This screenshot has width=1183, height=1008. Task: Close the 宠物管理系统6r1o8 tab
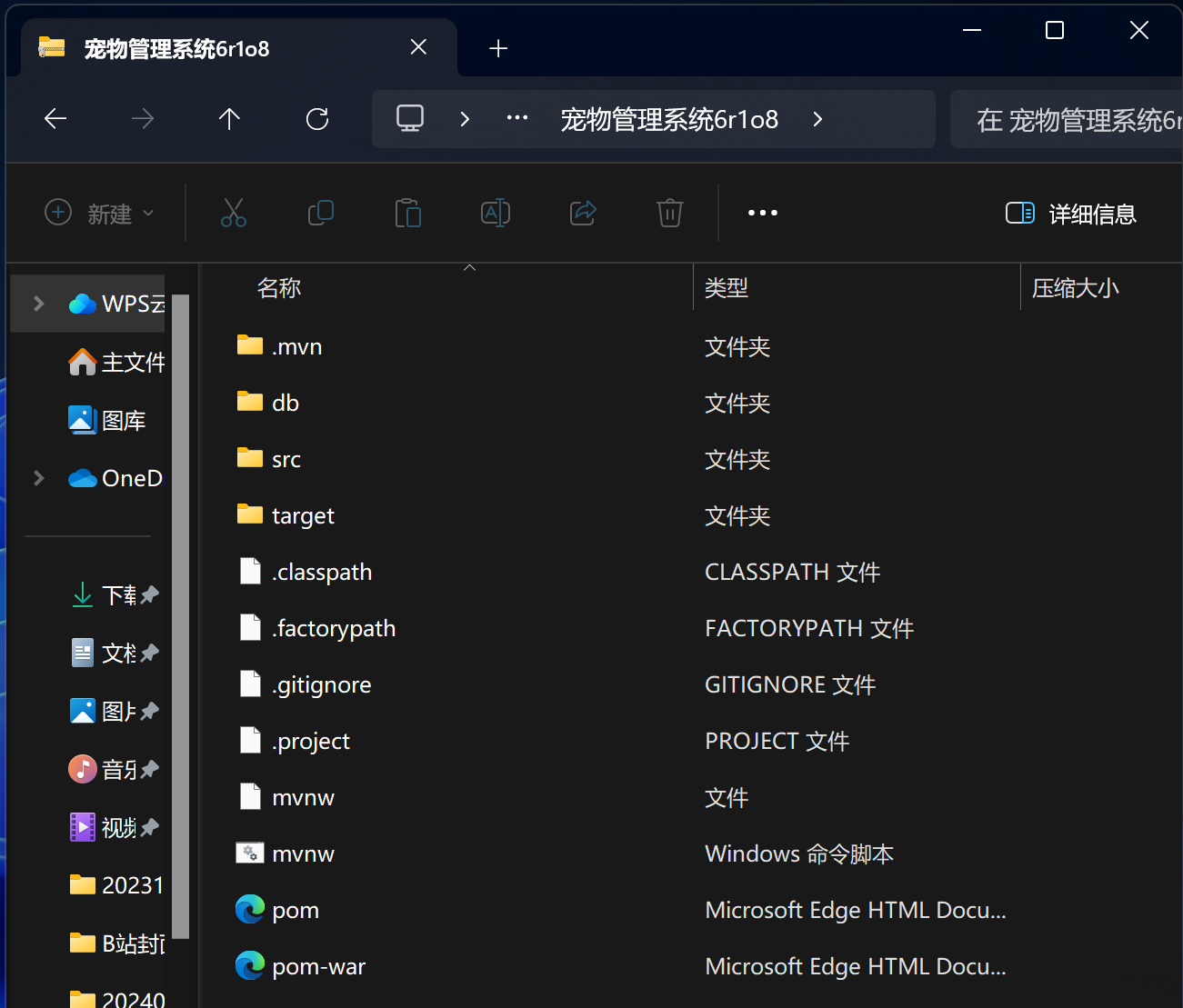click(x=418, y=47)
